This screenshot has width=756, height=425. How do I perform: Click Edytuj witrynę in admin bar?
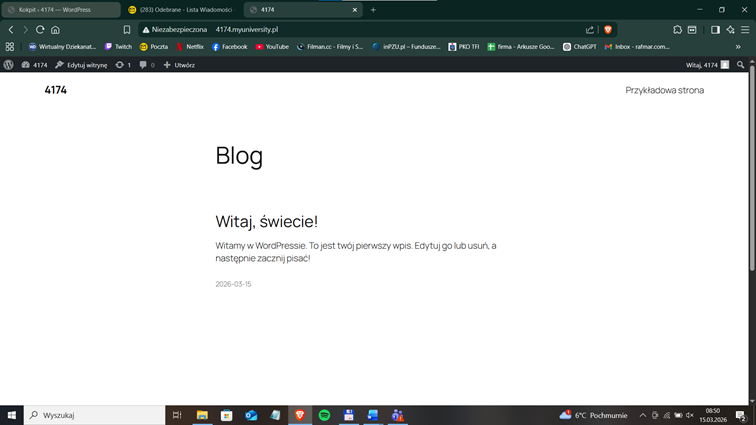pos(81,65)
